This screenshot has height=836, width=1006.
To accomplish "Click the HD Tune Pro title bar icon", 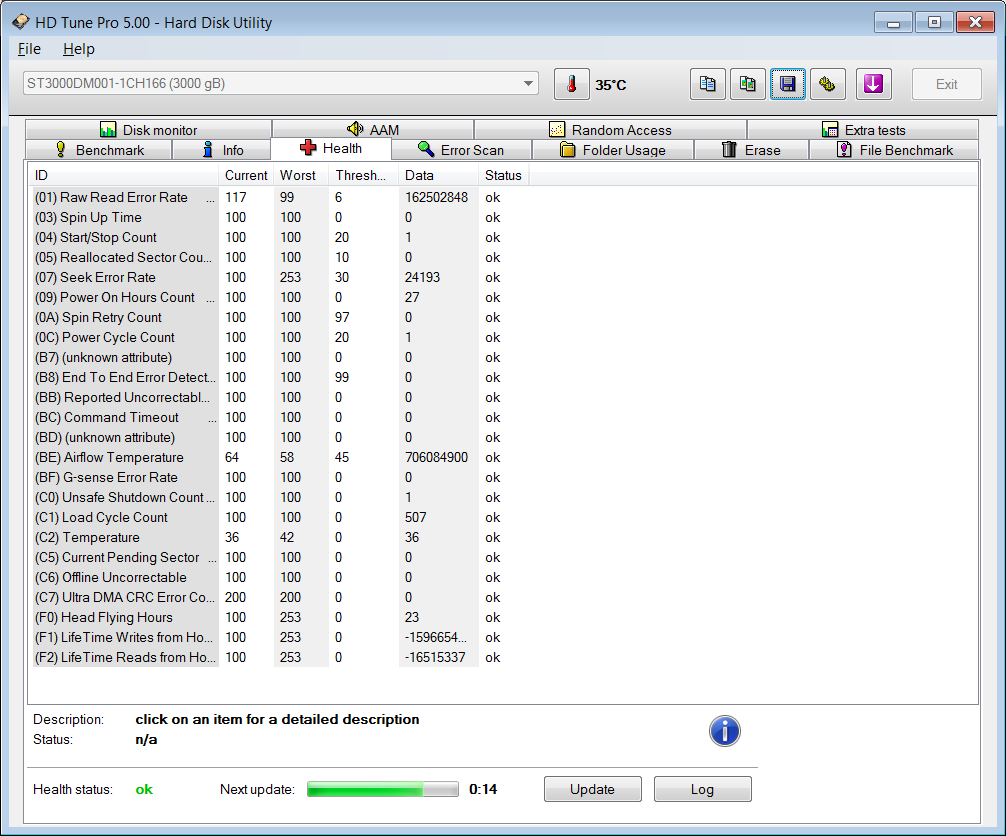I will click(x=21, y=22).
